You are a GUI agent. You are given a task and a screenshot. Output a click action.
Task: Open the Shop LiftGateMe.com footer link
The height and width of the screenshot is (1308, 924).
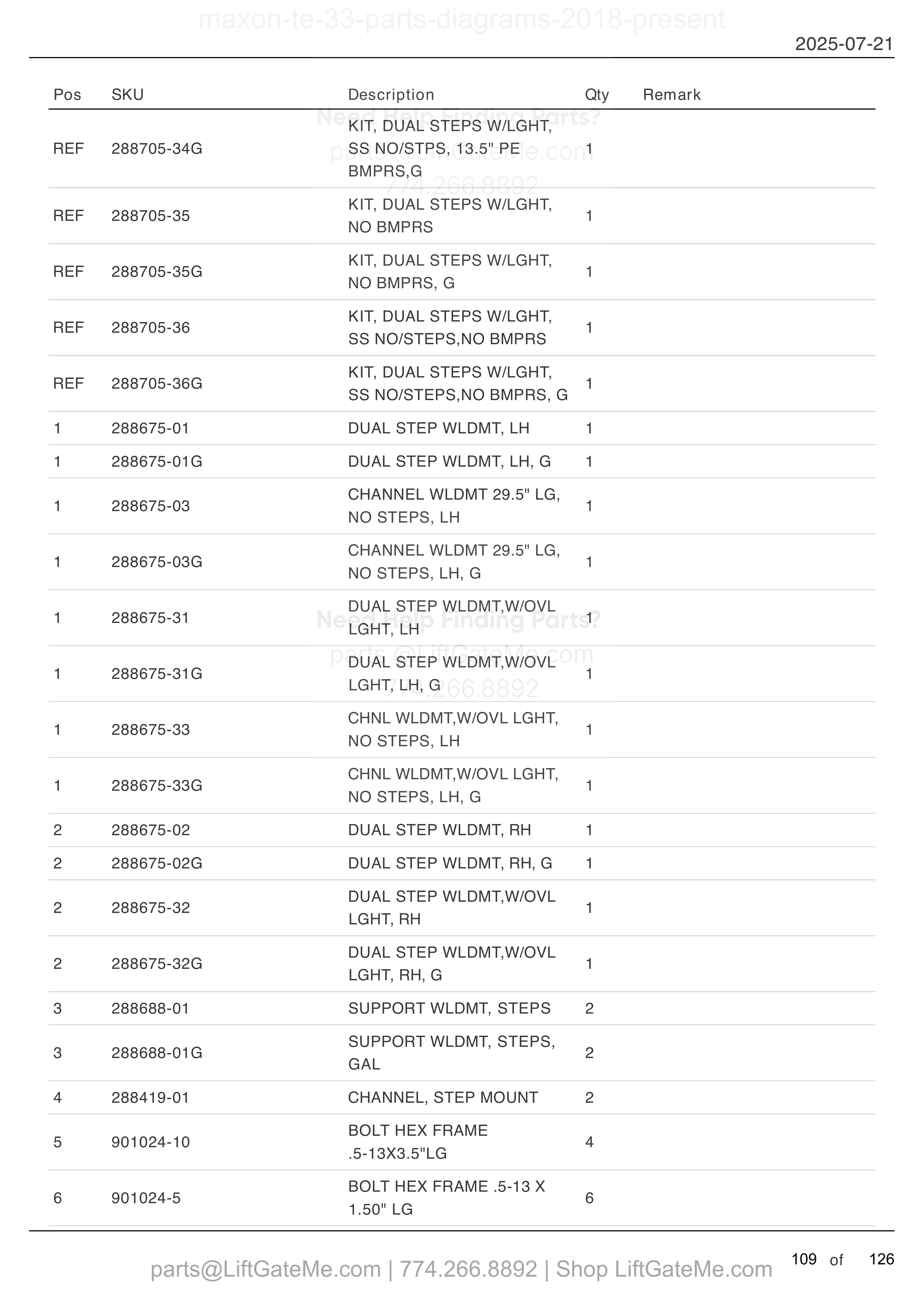coord(664,1269)
